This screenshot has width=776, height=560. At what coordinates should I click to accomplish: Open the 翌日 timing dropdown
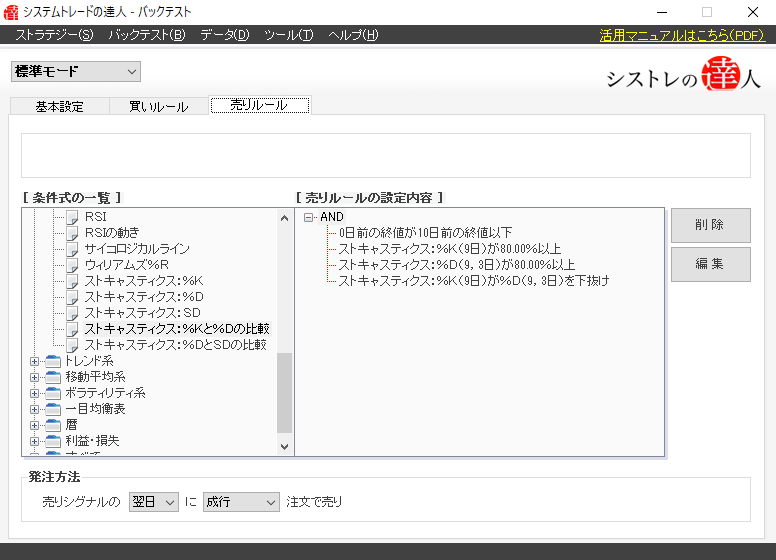point(153,502)
